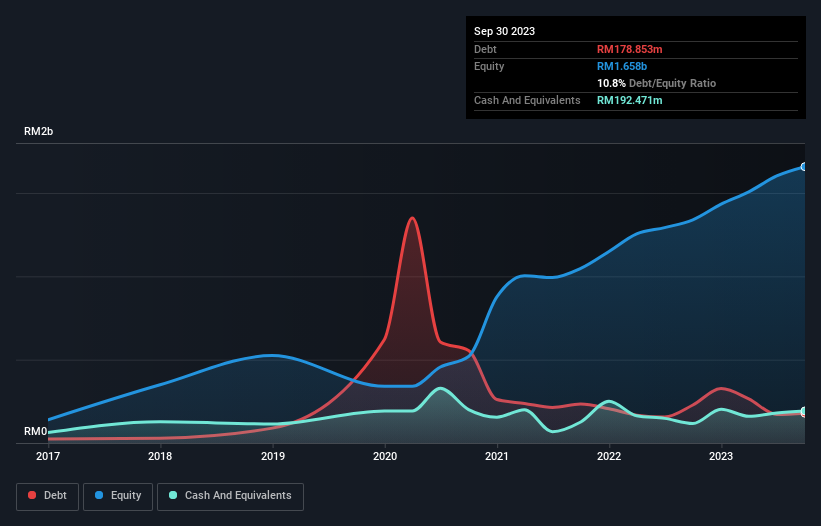
Task: Click the RM0 y-axis label
Action: click(x=35, y=431)
